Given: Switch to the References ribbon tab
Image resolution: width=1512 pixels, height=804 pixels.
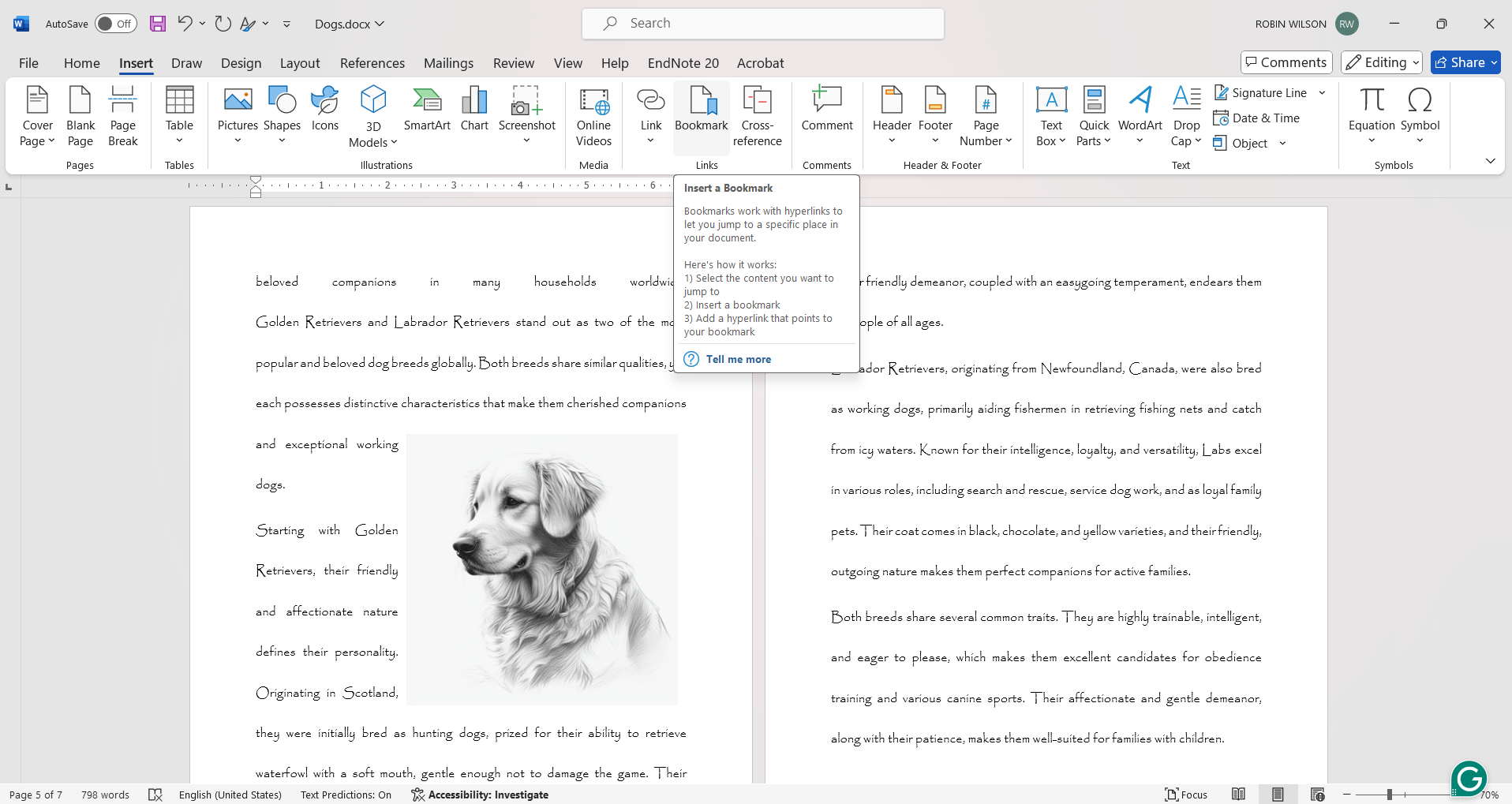Looking at the screenshot, I should point(372,62).
